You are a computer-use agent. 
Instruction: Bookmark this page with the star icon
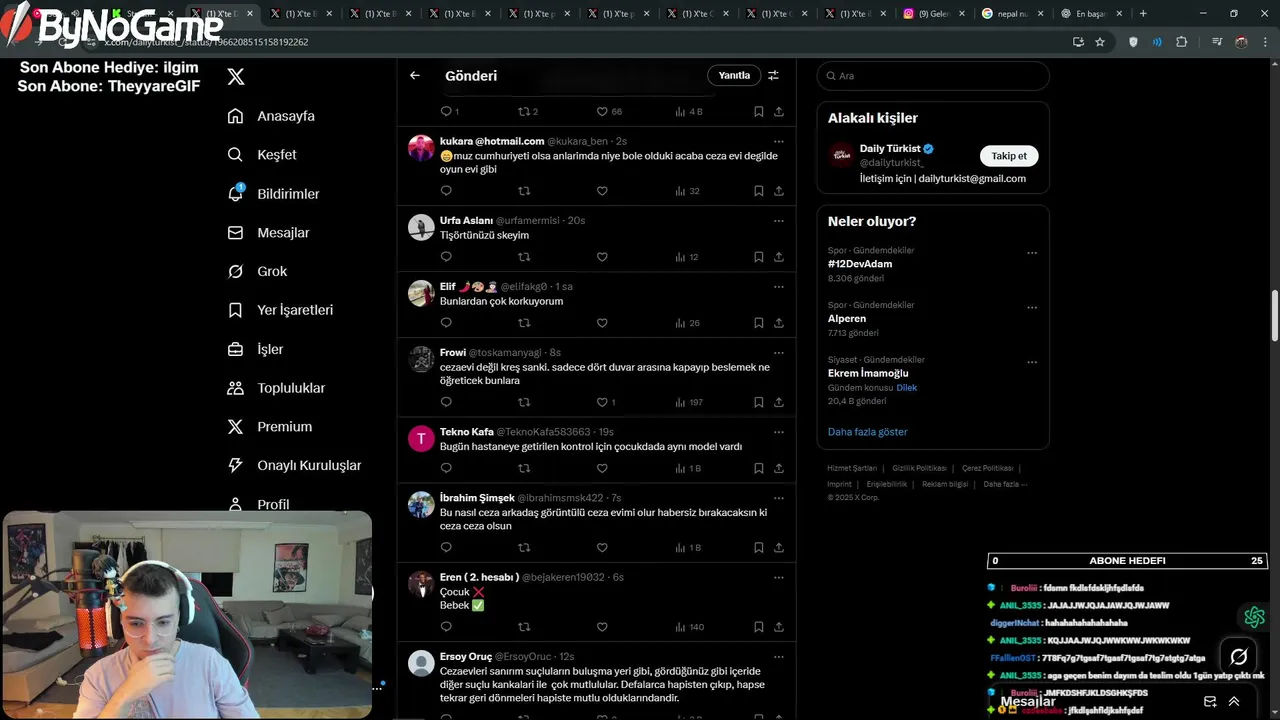point(1100,42)
